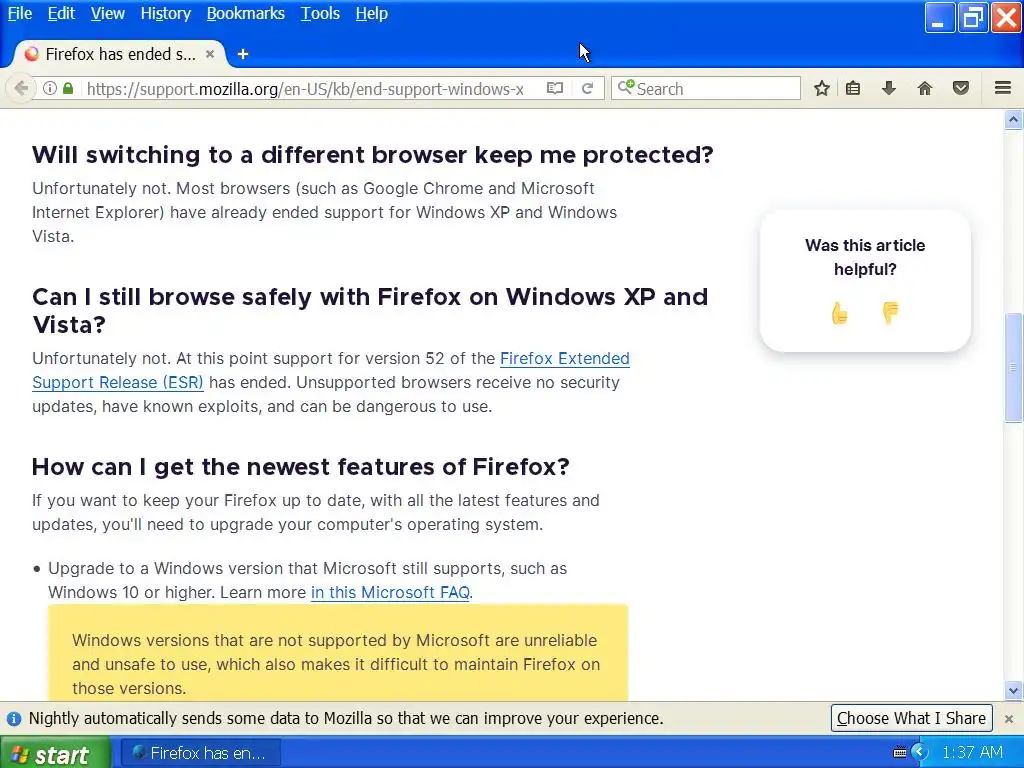Minimize the Firefox window
Screen dimensions: 1024x768
coord(940,18)
